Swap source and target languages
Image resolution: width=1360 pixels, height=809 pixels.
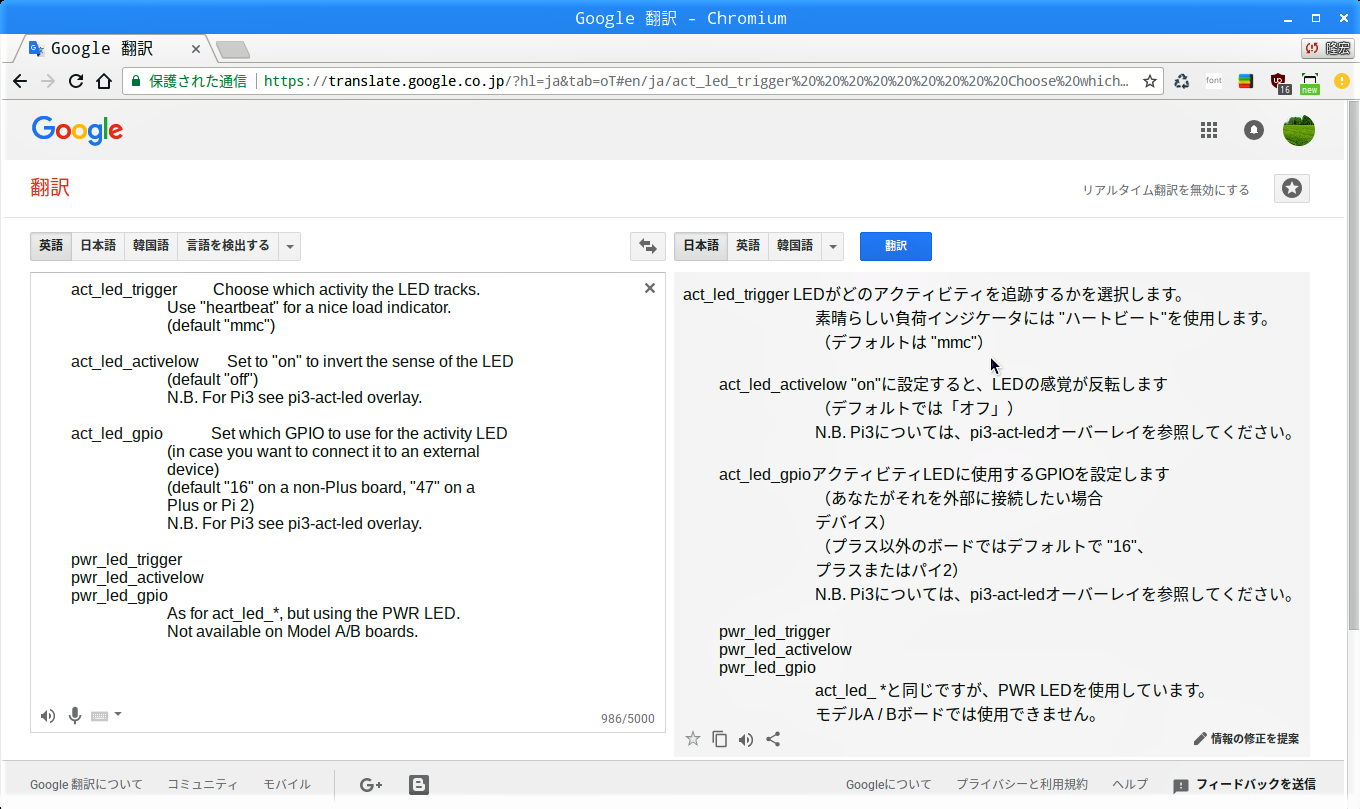click(648, 246)
